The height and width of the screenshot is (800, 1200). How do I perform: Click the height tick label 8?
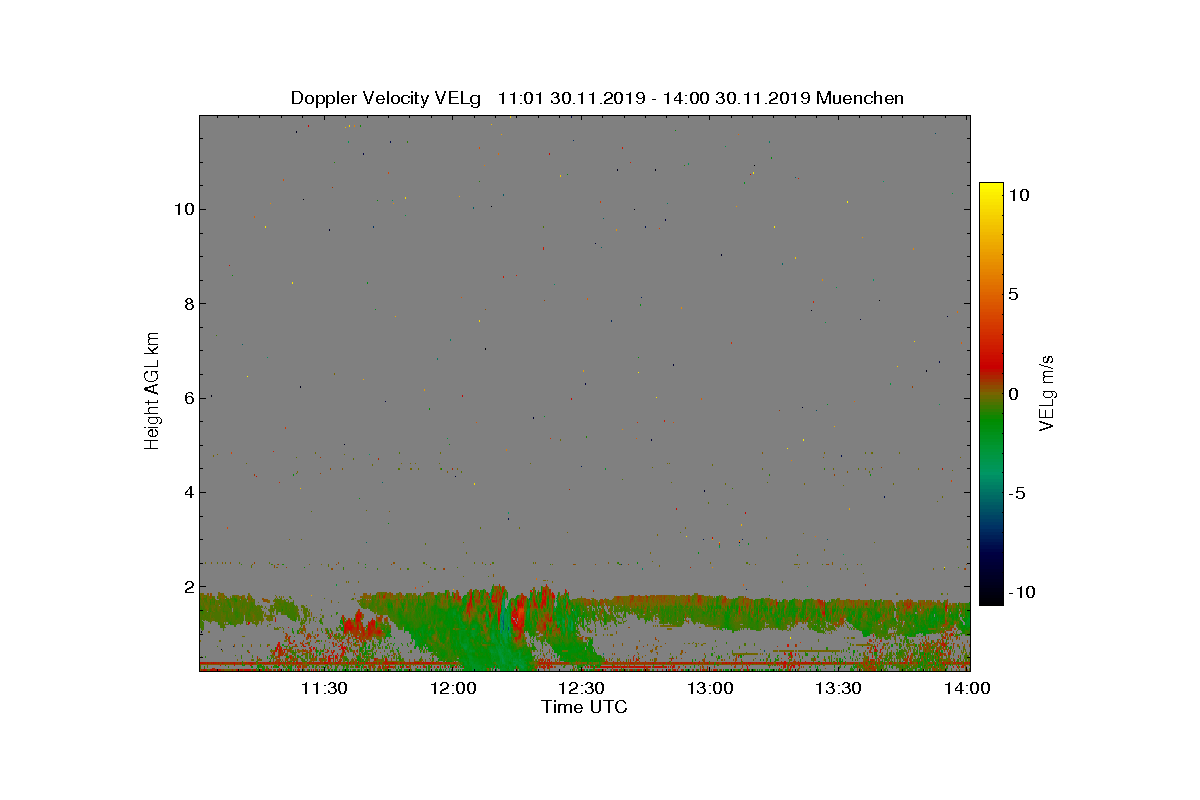[x=187, y=304]
